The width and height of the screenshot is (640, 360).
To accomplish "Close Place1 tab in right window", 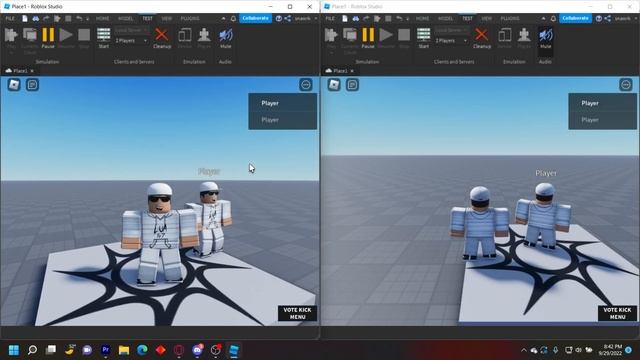I will pos(352,71).
